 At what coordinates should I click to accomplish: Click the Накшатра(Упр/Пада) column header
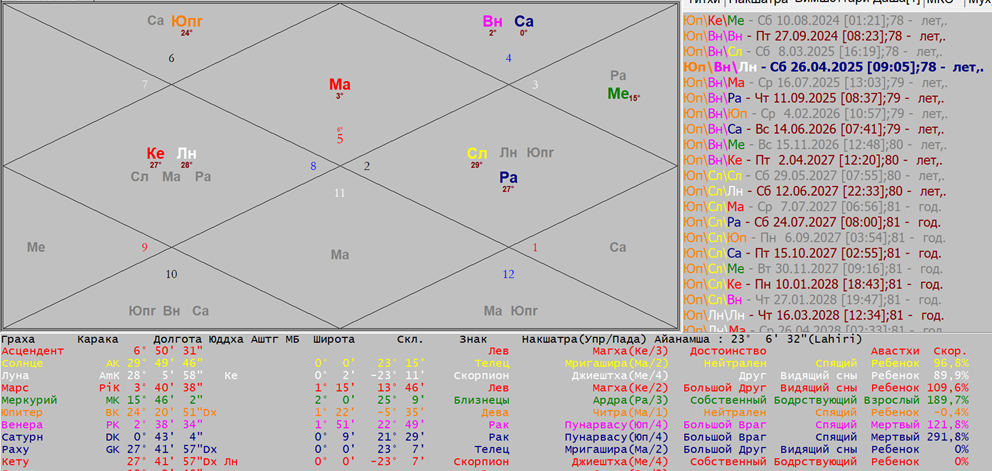pyautogui.click(x=585, y=339)
